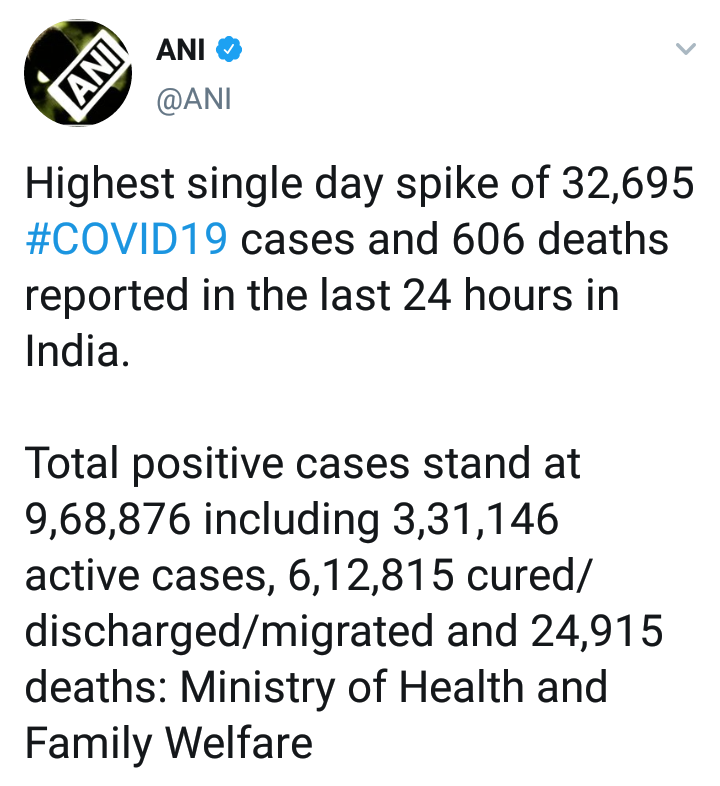720x786 pixels.
Task: Expand the tweet options chevron
Action: pyautogui.click(x=685, y=49)
